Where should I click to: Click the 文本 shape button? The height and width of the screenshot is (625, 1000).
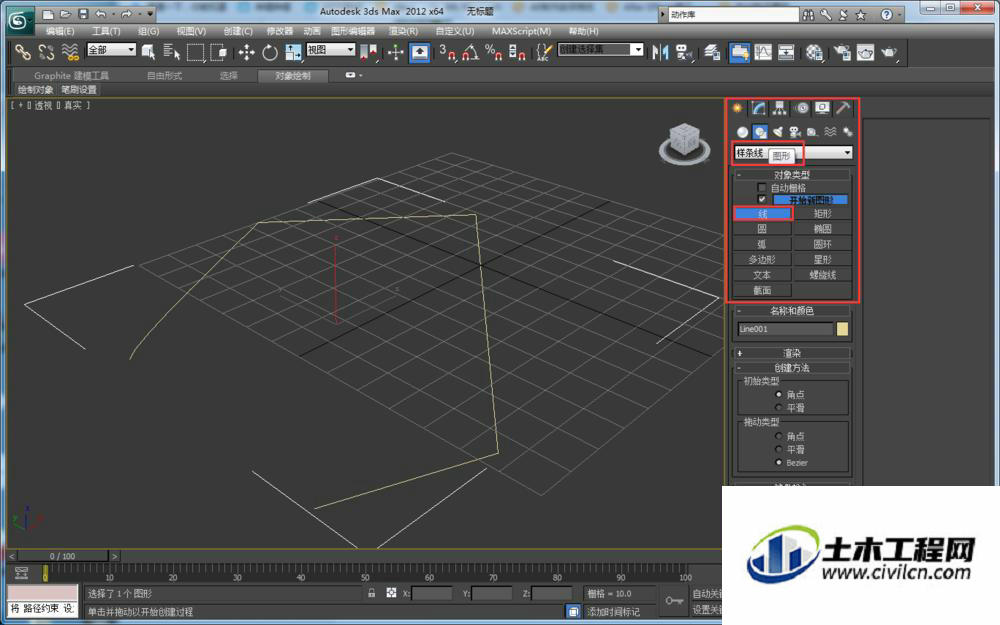click(x=762, y=275)
